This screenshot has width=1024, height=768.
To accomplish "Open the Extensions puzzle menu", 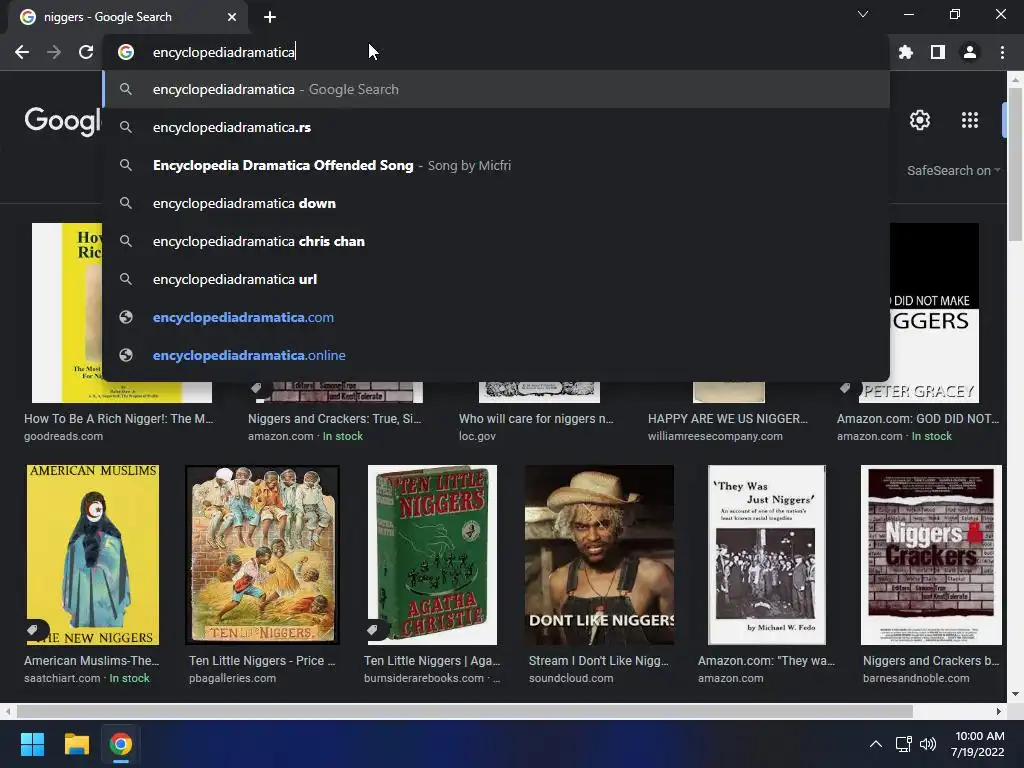I will 906,52.
